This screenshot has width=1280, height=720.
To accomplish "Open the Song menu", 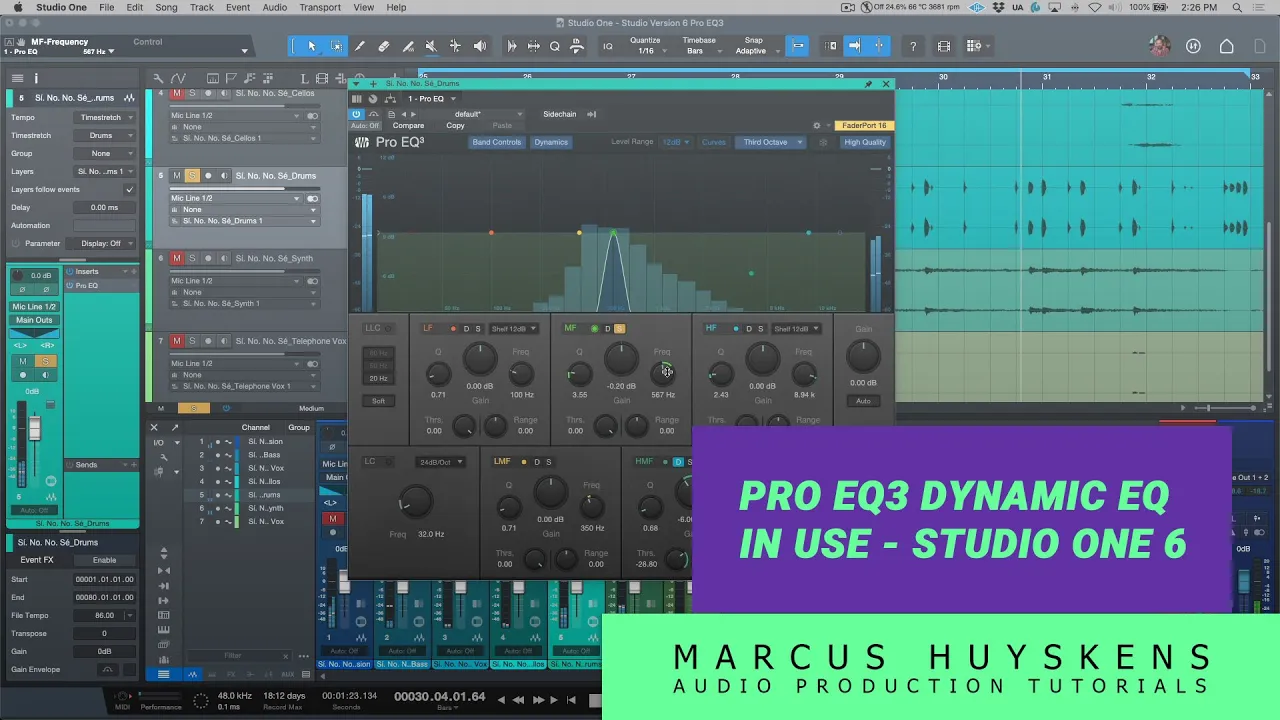I will click(x=166, y=7).
